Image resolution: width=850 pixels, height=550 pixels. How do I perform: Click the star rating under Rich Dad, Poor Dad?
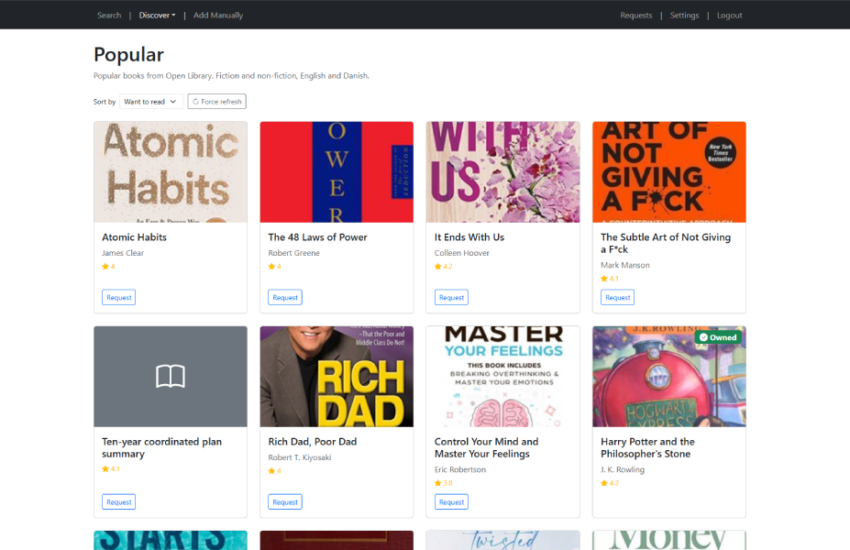click(272, 471)
